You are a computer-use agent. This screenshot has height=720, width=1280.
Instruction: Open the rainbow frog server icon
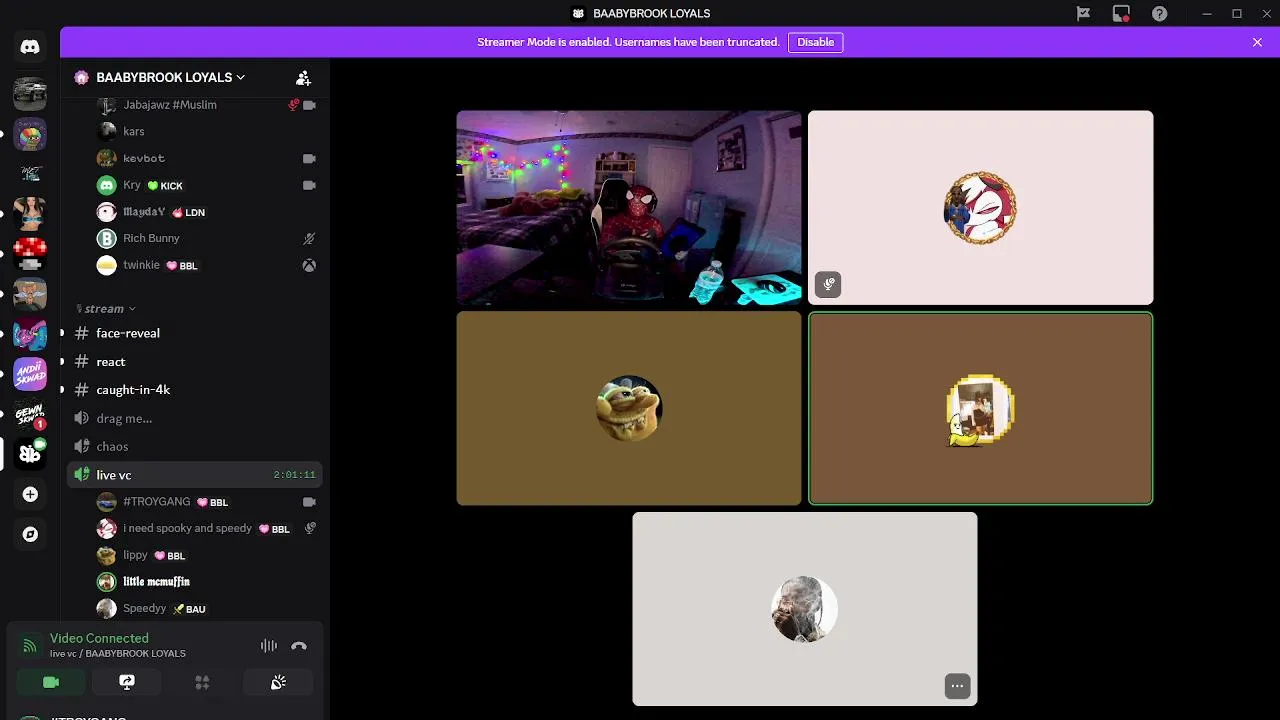(30, 134)
